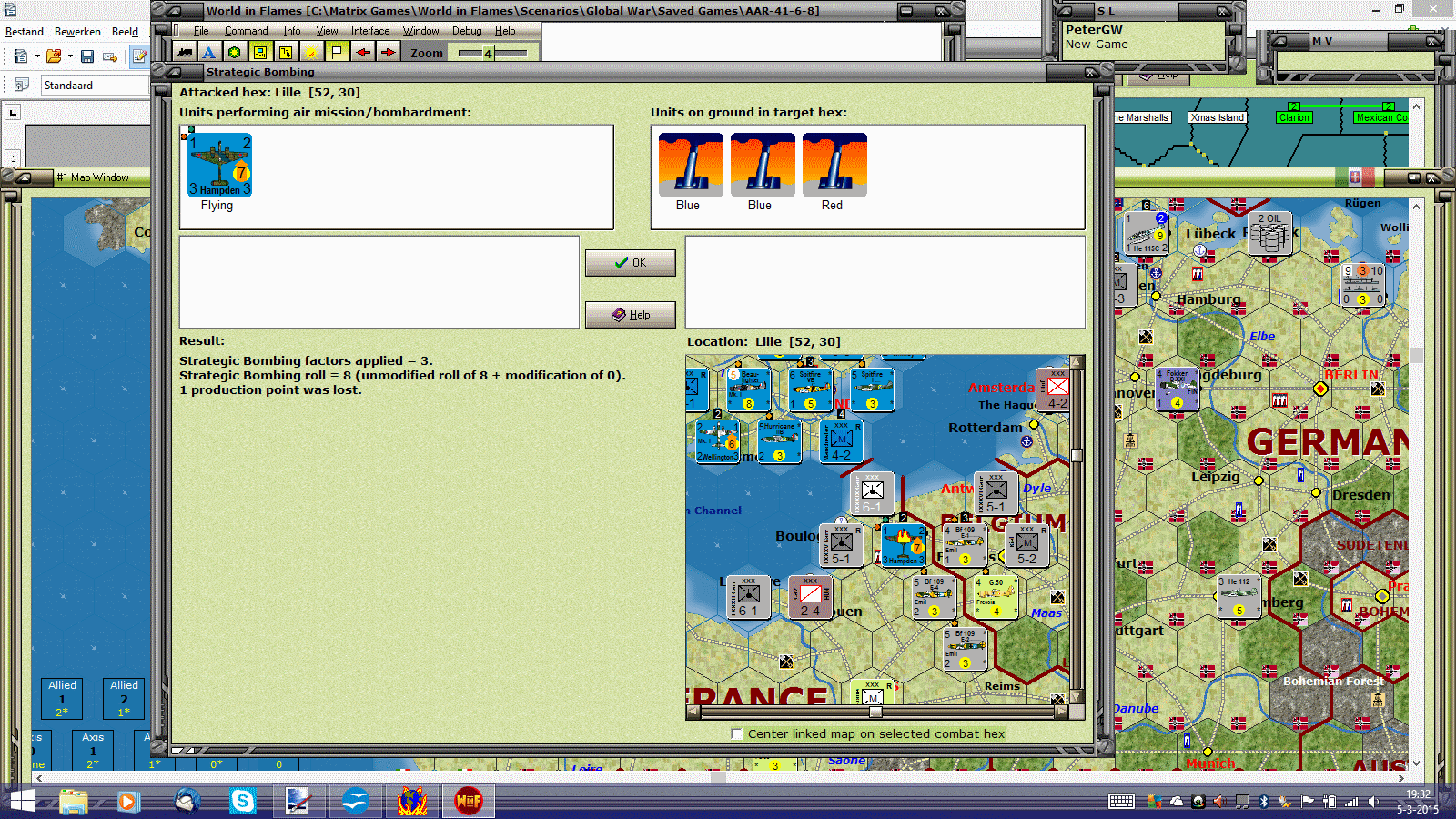Click the send-mail icon in the editor toolbar
The width and height of the screenshot is (1456, 819).
tap(110, 56)
